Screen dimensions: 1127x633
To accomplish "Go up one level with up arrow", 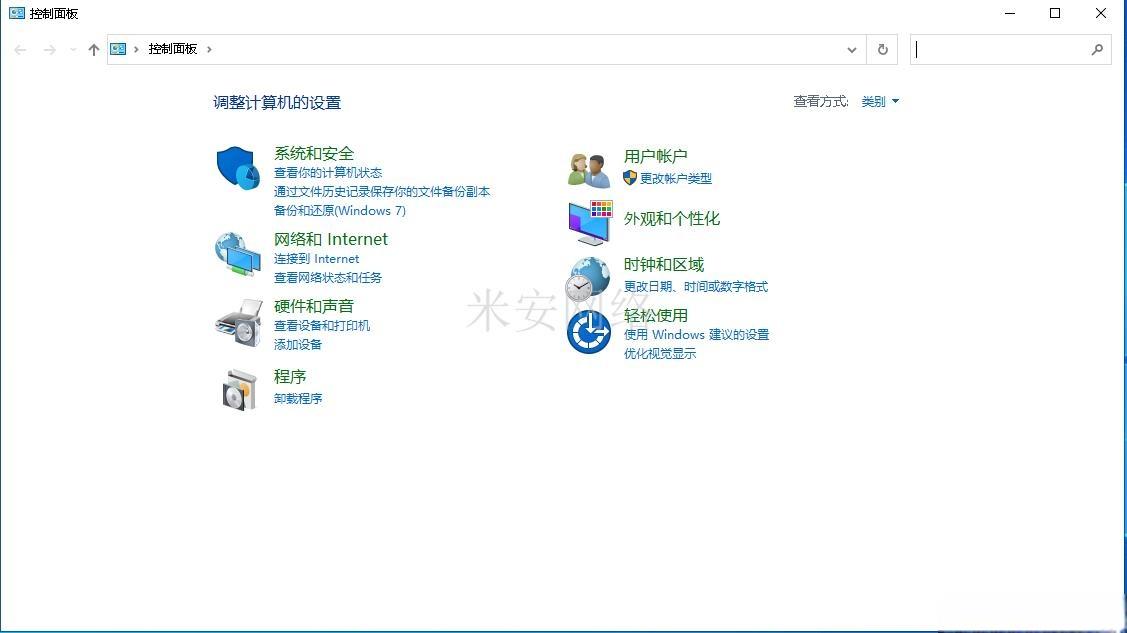I will 93,50.
